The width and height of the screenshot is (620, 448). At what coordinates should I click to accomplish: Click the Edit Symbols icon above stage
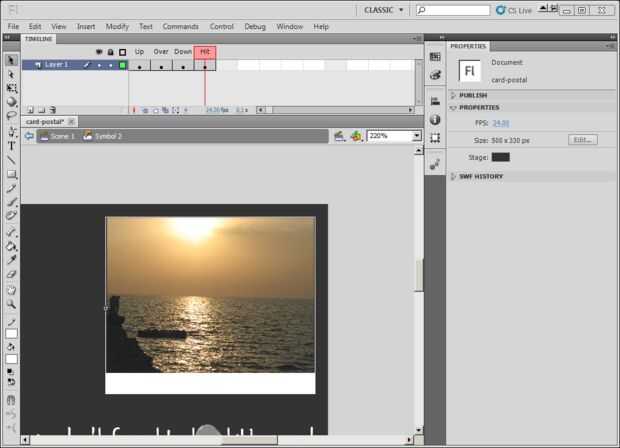[357, 135]
